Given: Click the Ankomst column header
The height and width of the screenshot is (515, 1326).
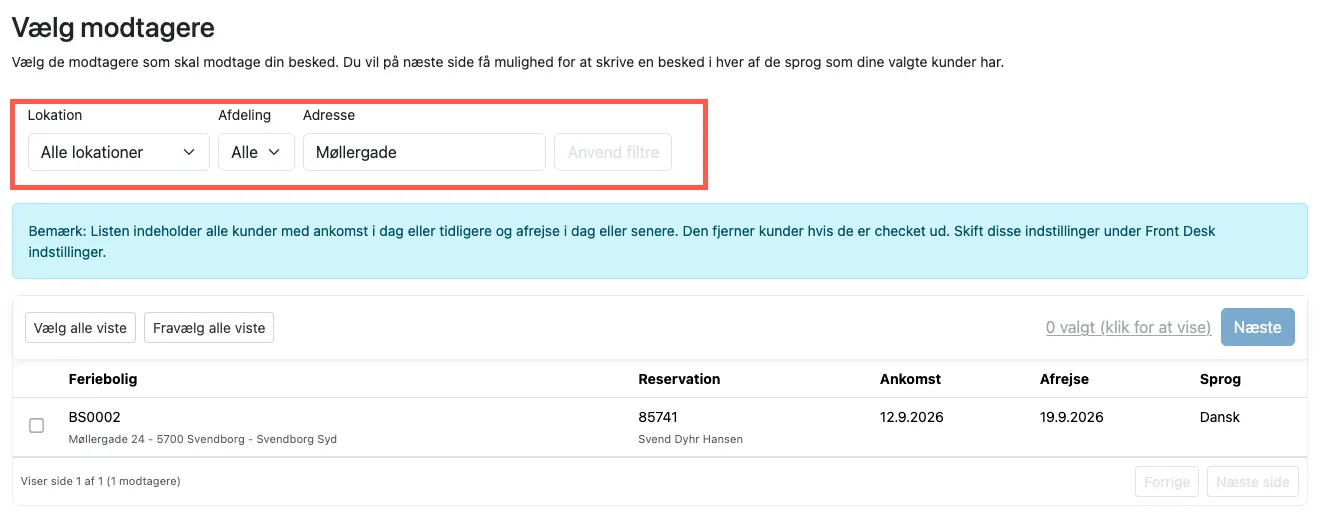Looking at the screenshot, I should [910, 379].
